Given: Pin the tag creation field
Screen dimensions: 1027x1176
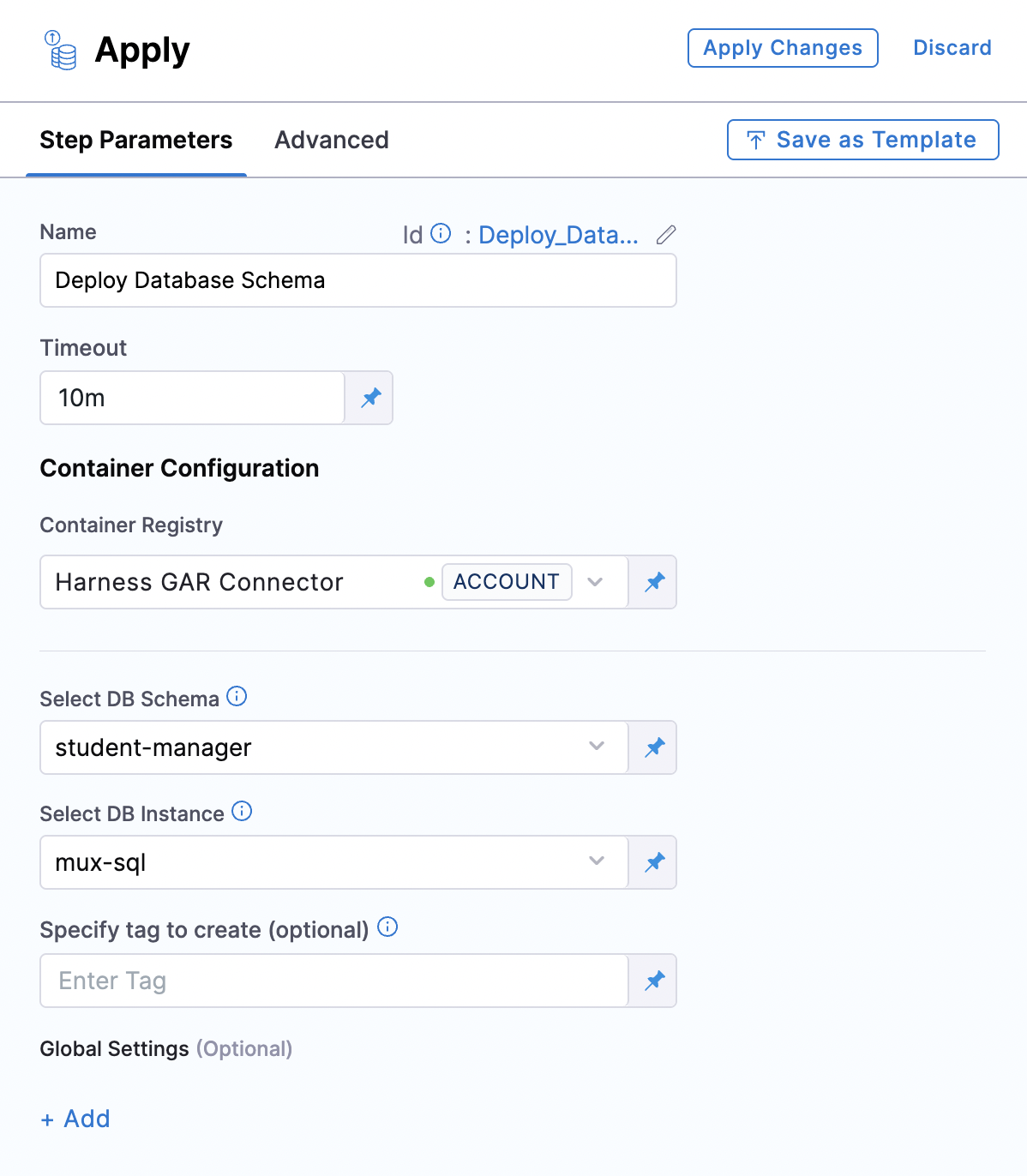Looking at the screenshot, I should coord(652,980).
